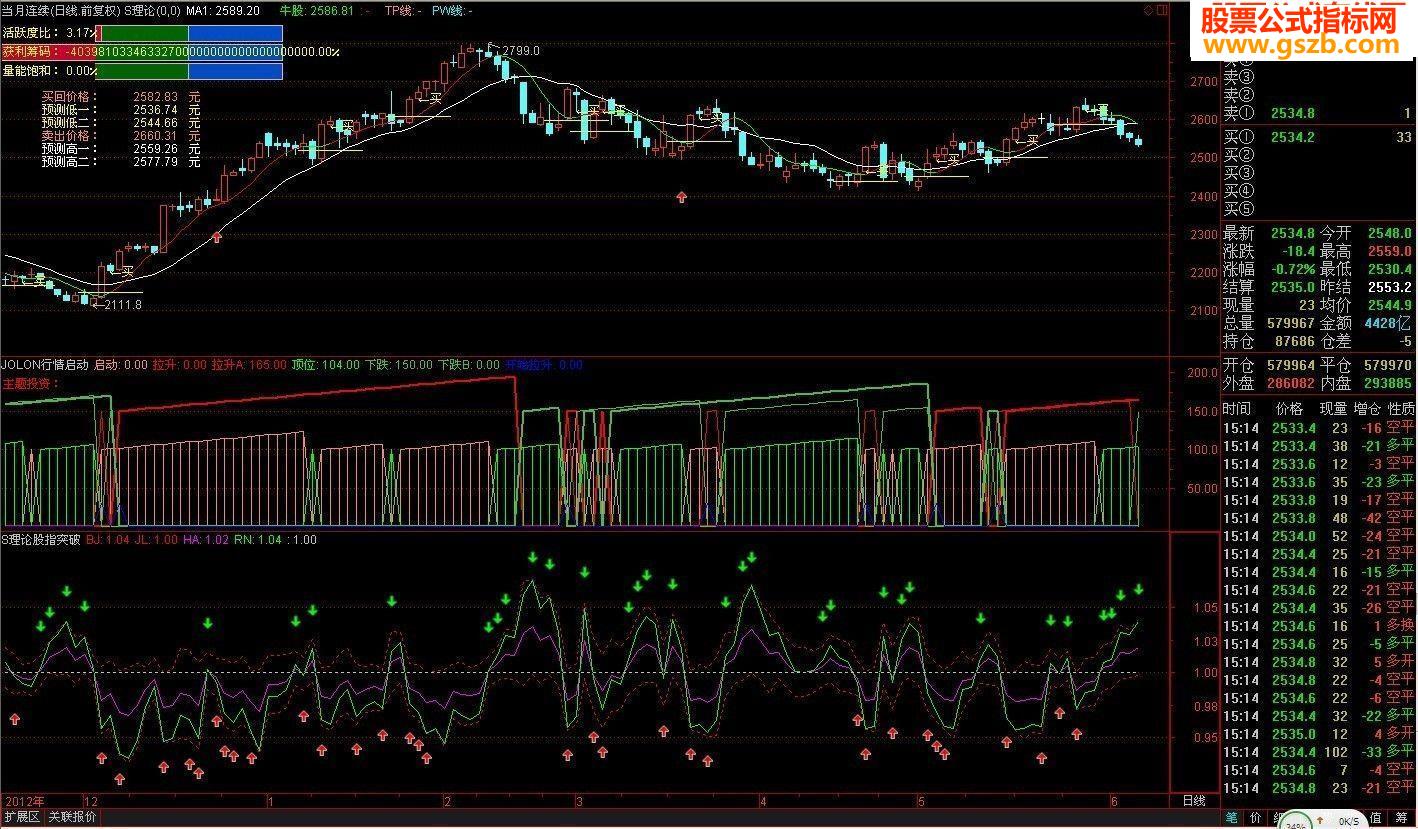Click the 预测高二 2577.79 row
The image size is (1418, 829).
pyautogui.click(x=120, y=162)
